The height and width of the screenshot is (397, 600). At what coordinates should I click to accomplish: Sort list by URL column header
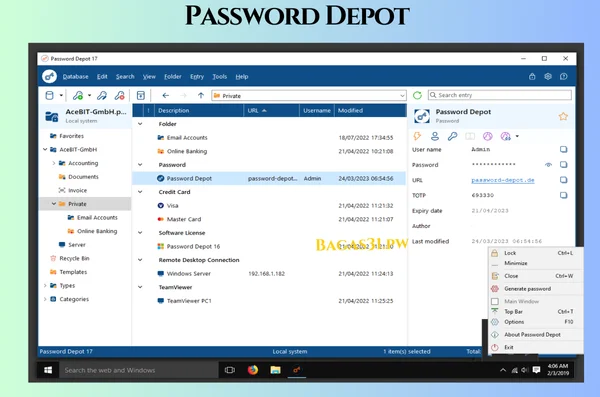point(271,110)
